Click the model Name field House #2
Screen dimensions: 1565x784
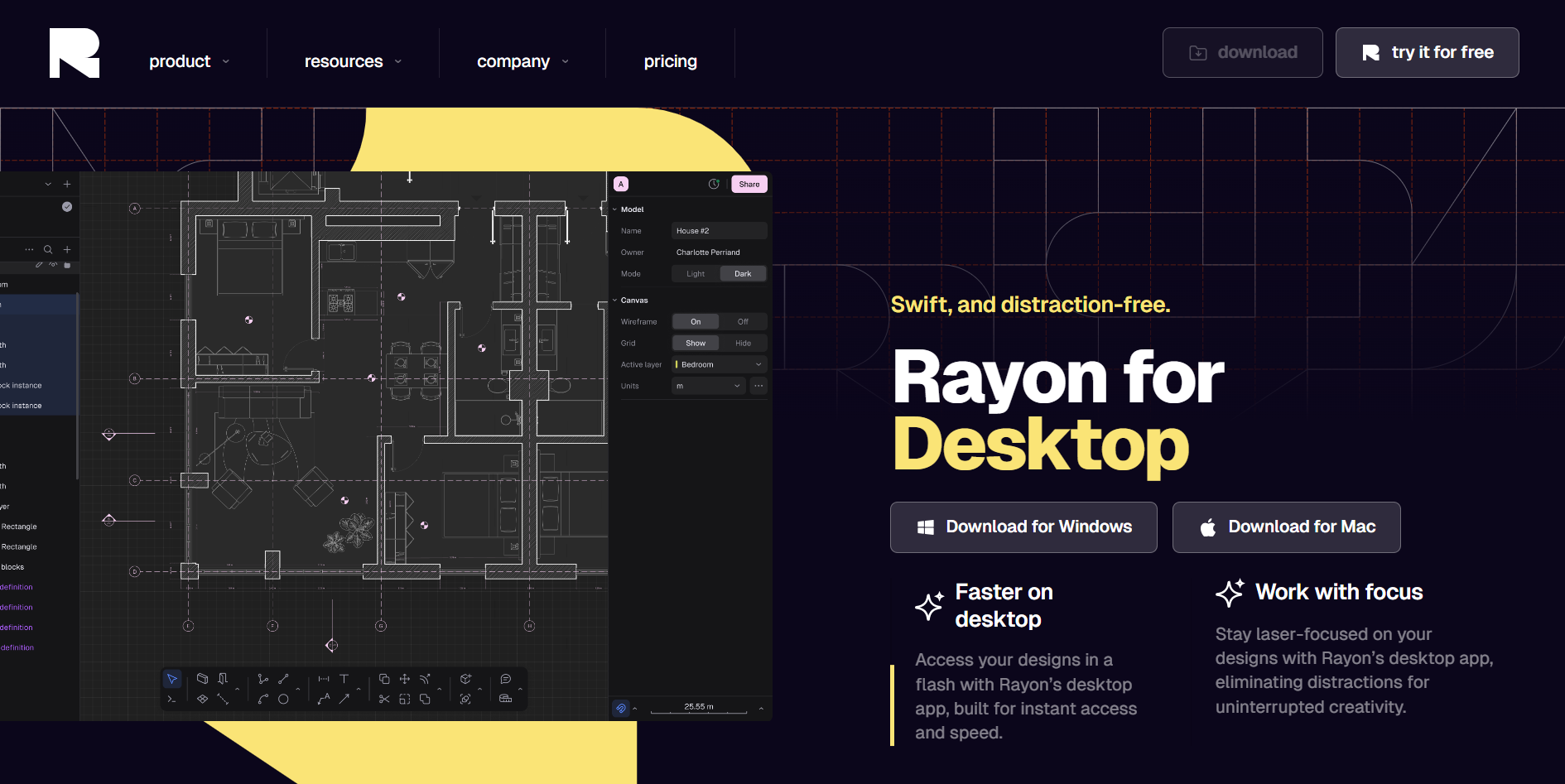point(720,231)
